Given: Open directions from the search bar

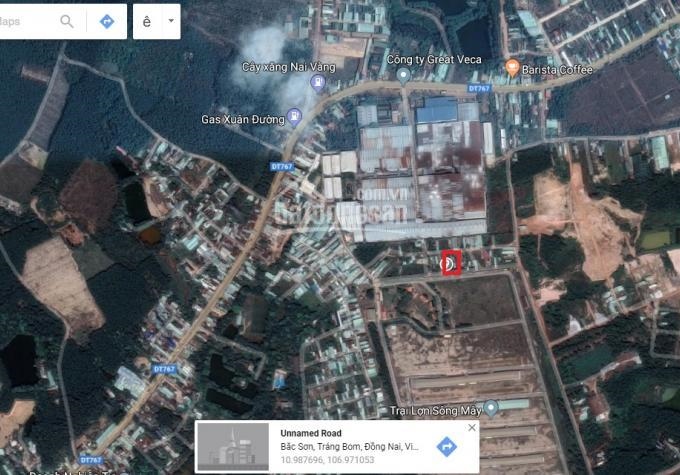Looking at the screenshot, I should [x=107, y=21].
